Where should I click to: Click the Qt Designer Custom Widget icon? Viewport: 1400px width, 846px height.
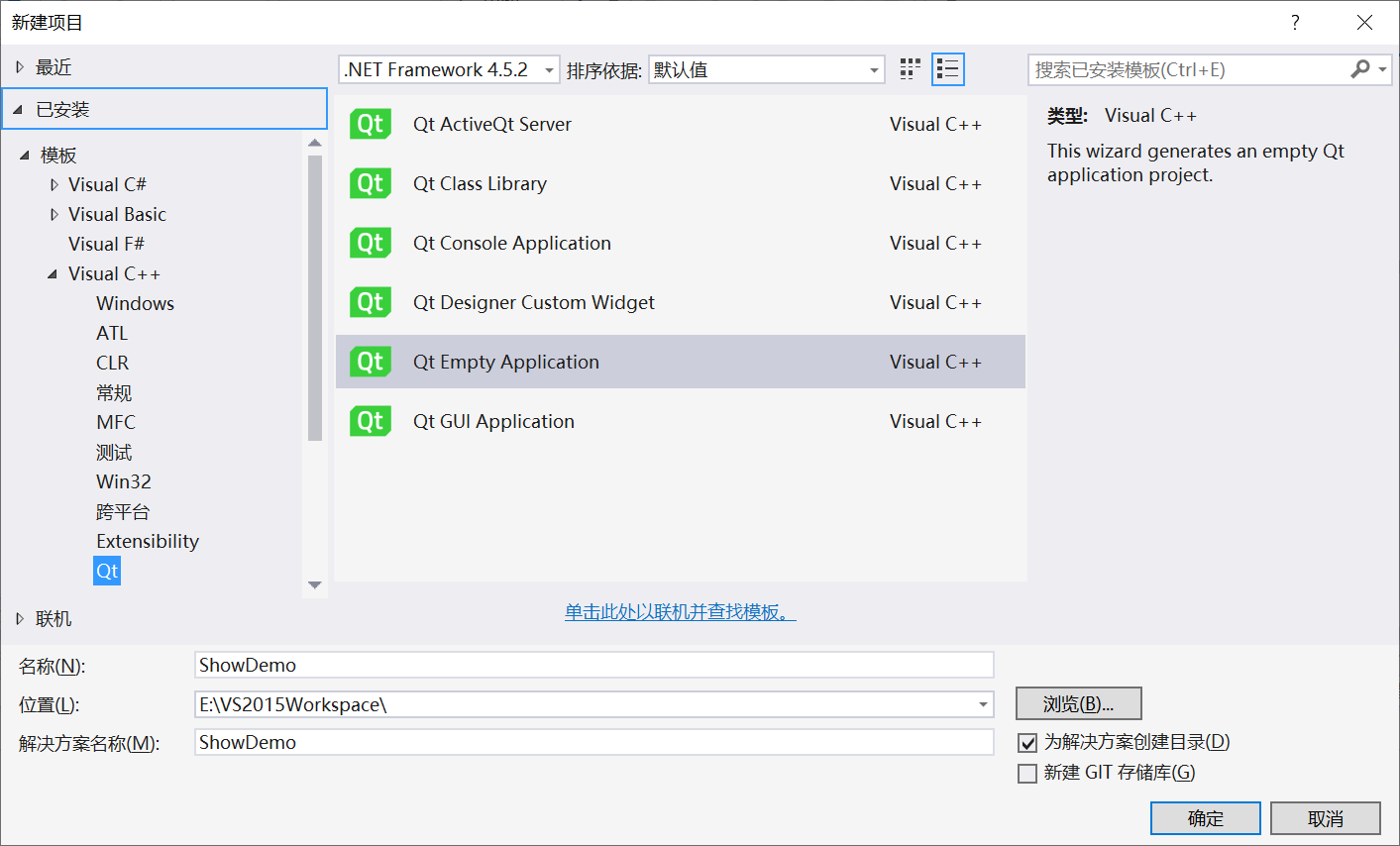click(370, 302)
